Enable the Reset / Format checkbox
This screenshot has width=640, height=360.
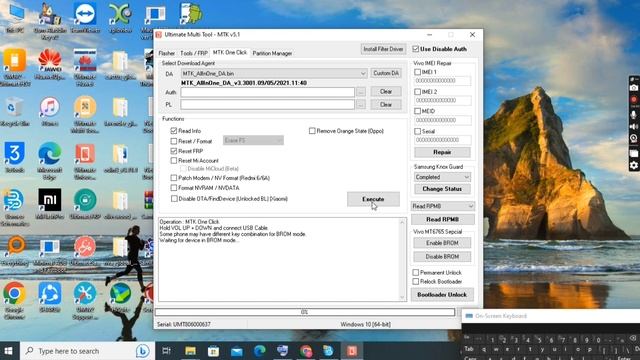(173, 141)
